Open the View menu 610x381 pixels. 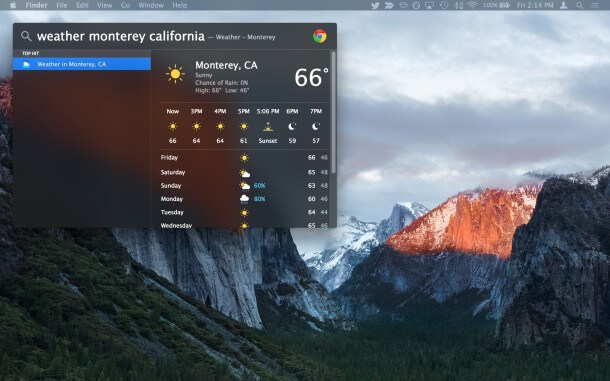coord(104,5)
